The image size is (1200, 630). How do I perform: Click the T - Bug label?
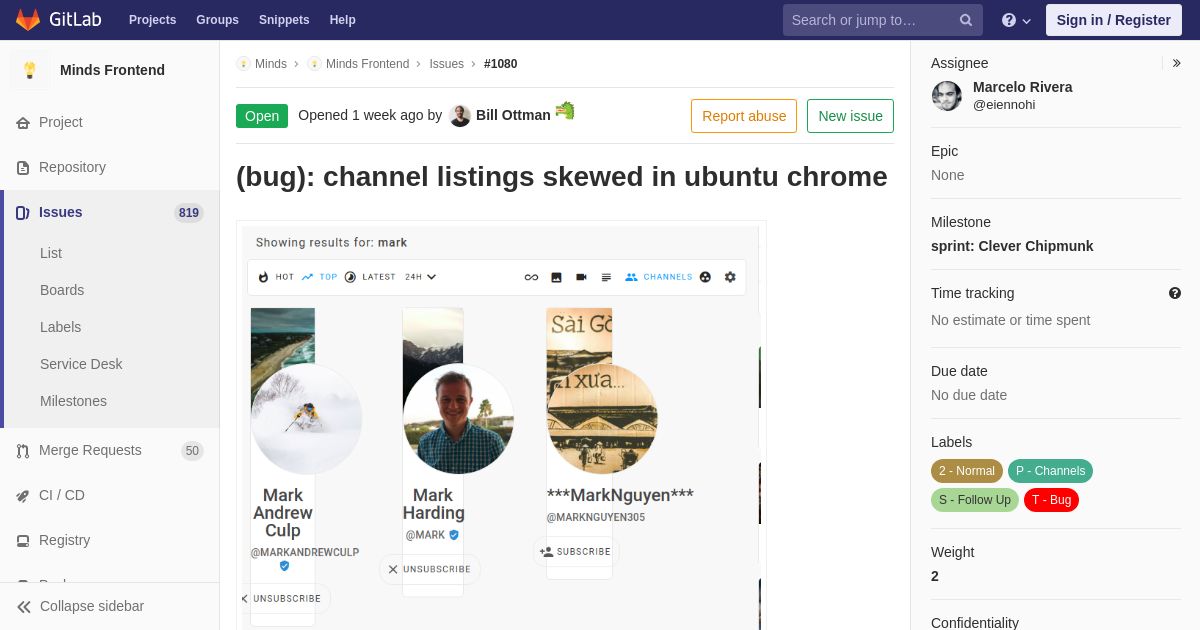point(1051,500)
